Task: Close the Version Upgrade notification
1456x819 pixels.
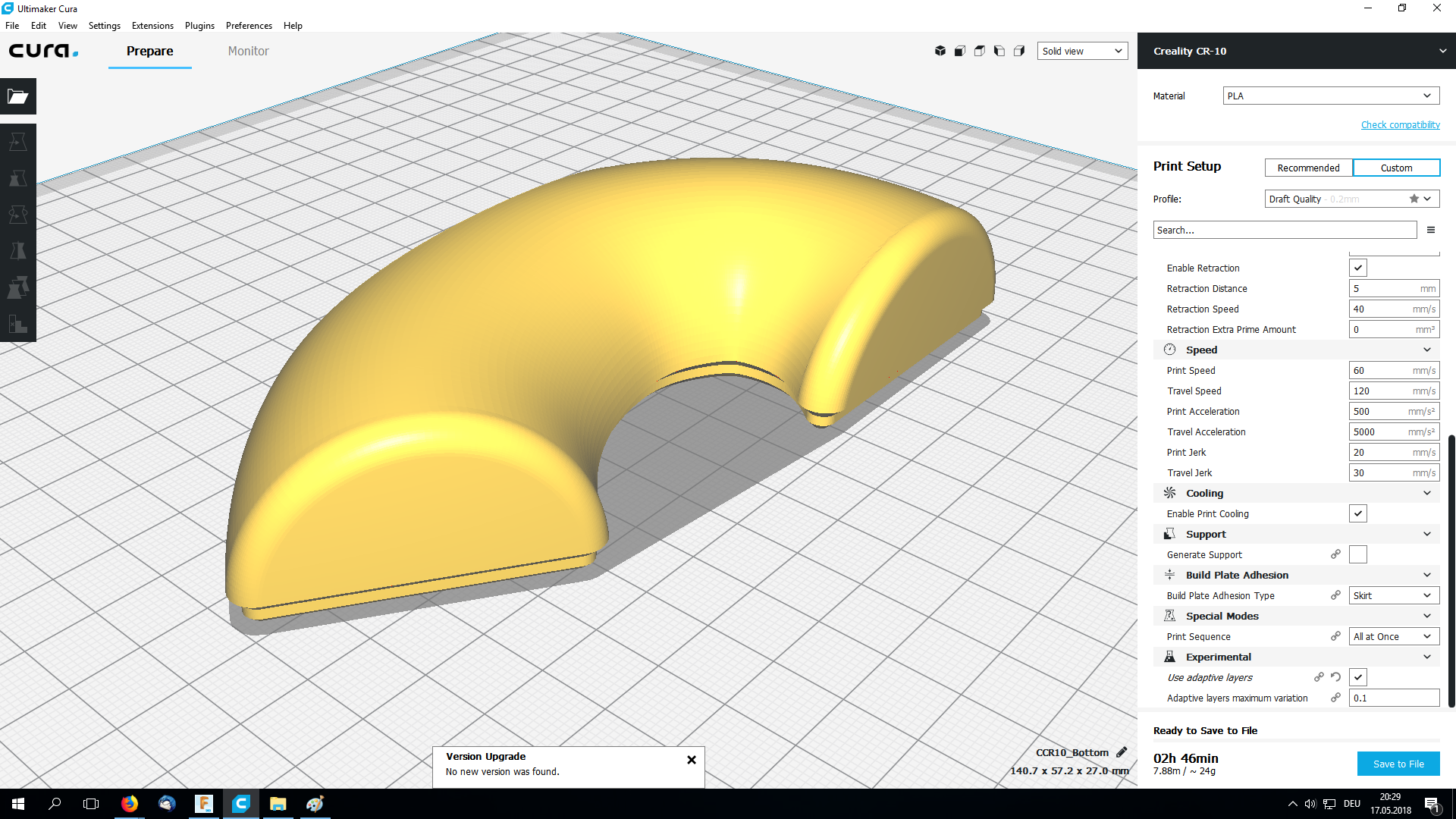Action: [x=692, y=759]
